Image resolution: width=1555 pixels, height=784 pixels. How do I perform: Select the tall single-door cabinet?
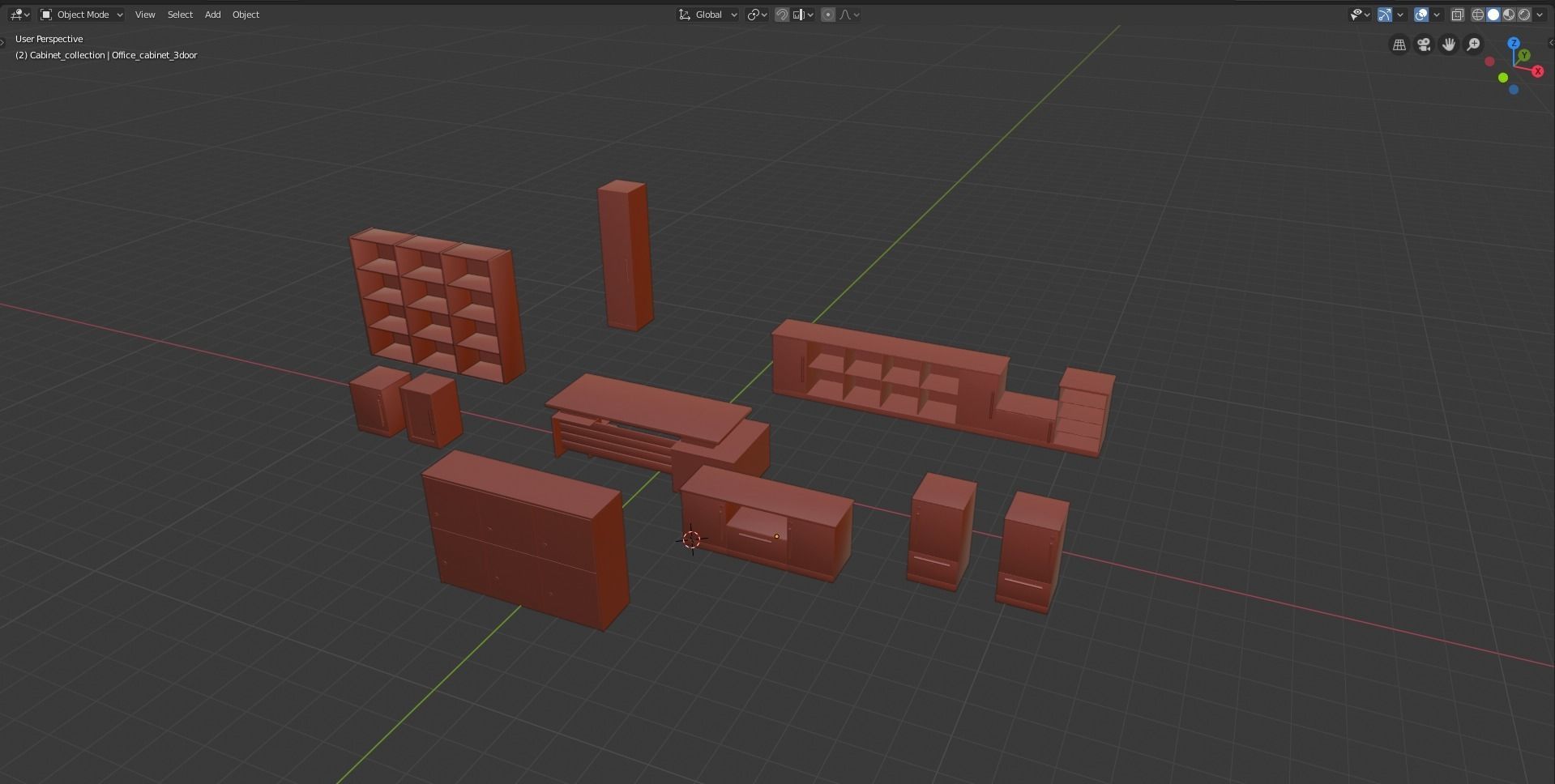click(x=626, y=255)
